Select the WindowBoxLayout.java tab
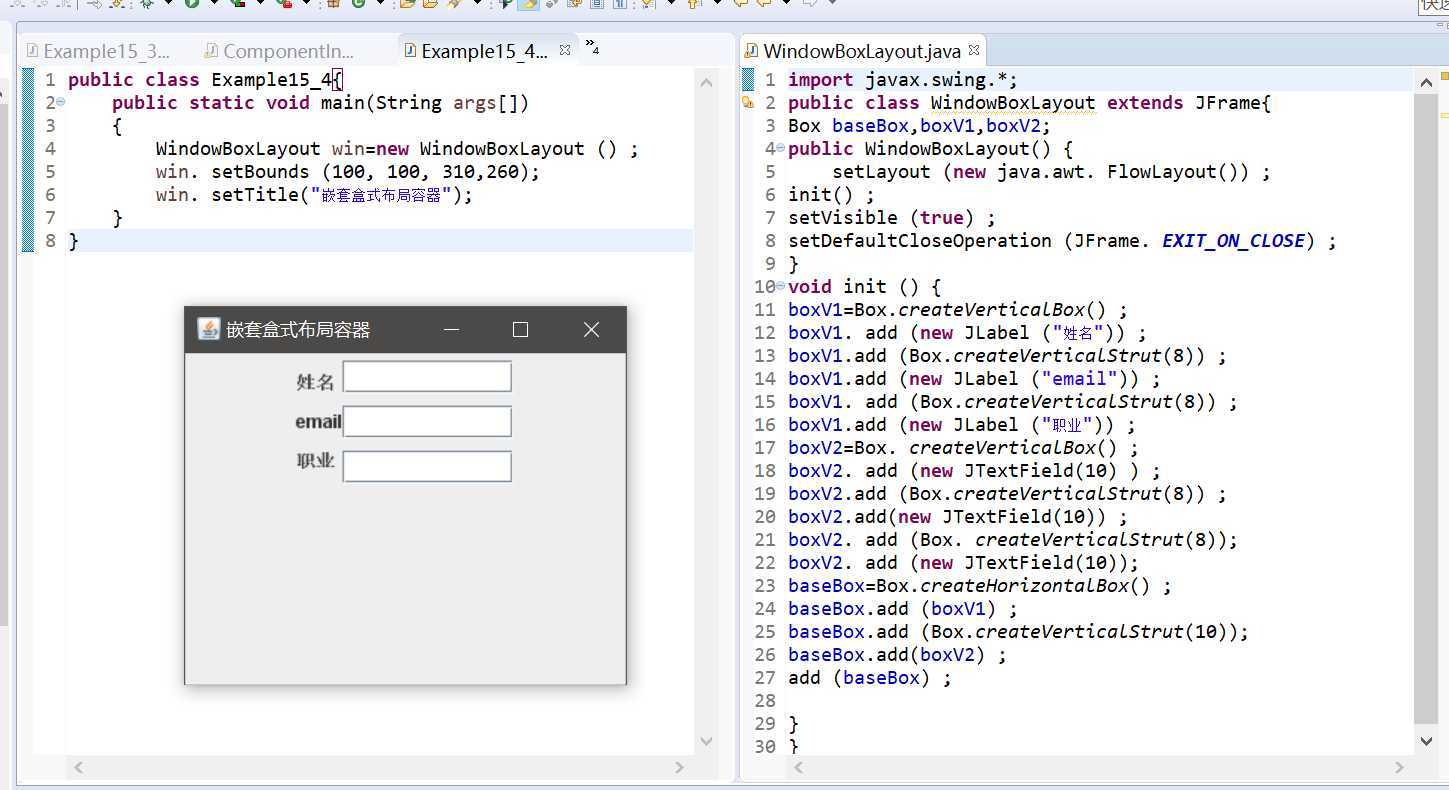The height and width of the screenshot is (790, 1449). (x=860, y=51)
